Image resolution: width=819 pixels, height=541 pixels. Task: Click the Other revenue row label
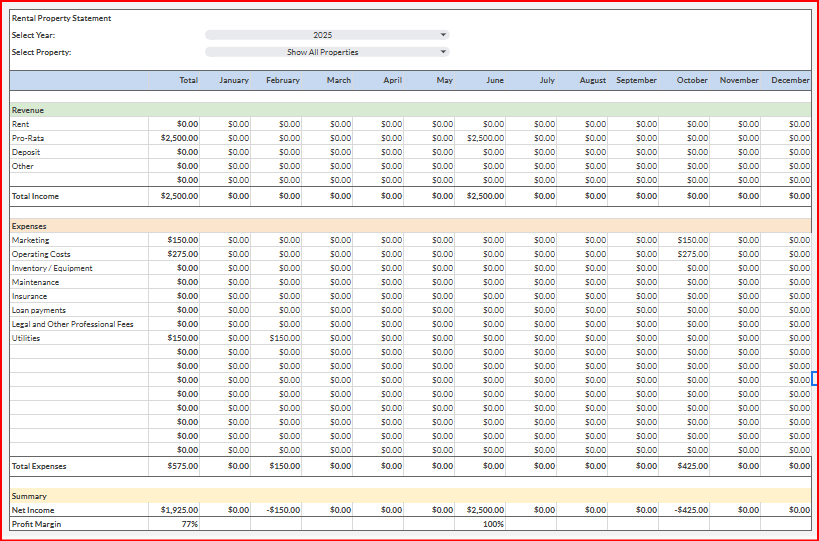22,166
